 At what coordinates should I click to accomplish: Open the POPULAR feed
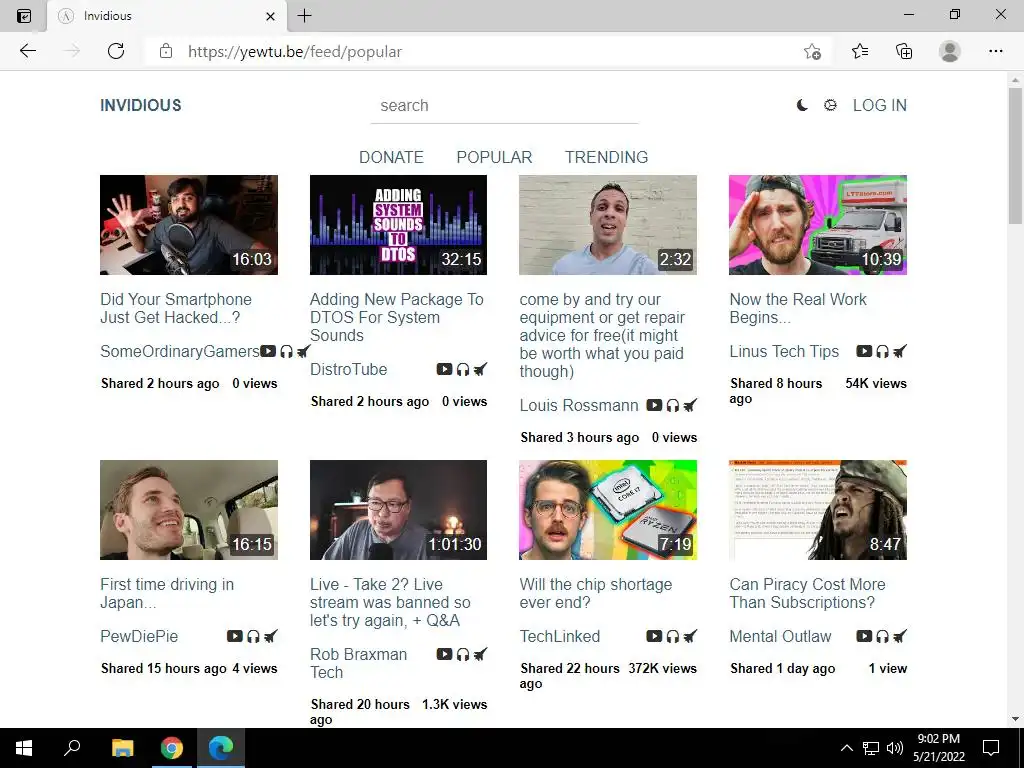click(494, 157)
